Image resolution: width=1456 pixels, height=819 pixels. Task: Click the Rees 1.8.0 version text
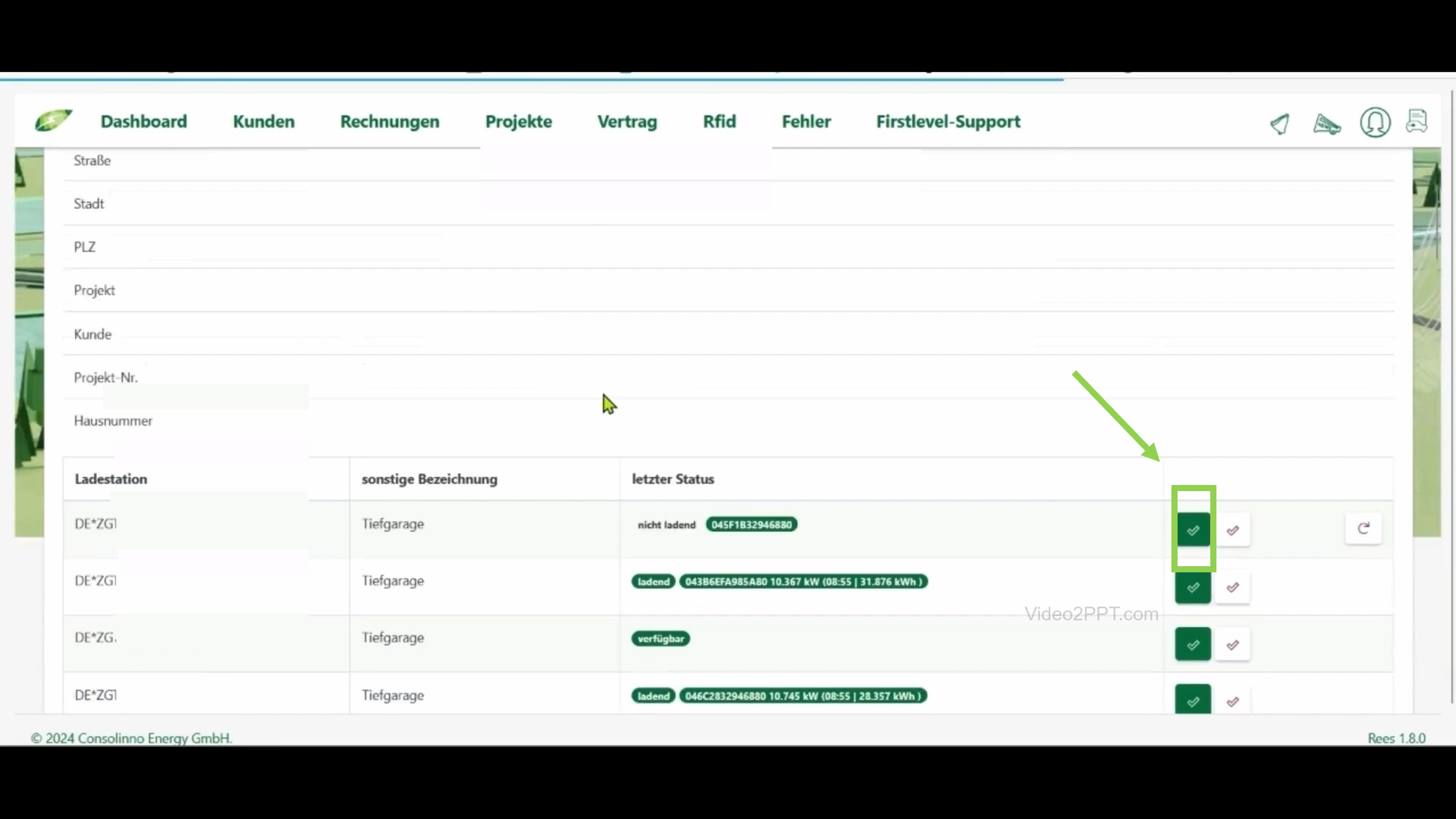coord(1396,738)
